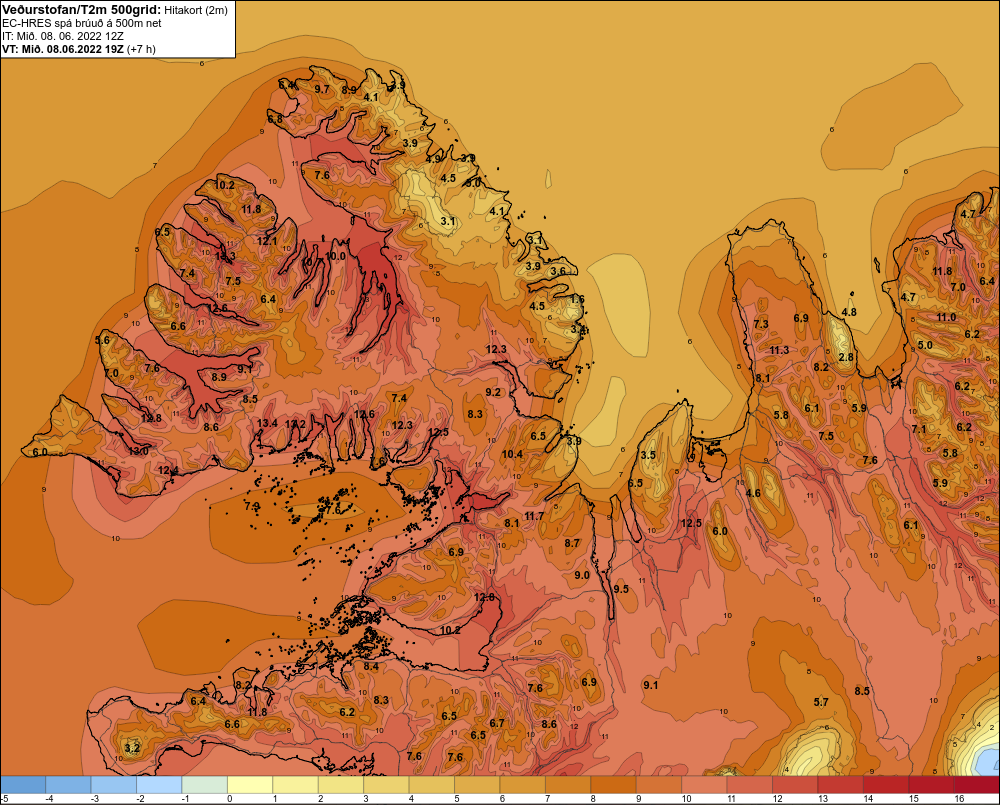This screenshot has height=805, width=1000.
Task: Select the "EC-HRES spá brúuð á 500m net" line
Action: pyautogui.click(x=82, y=23)
